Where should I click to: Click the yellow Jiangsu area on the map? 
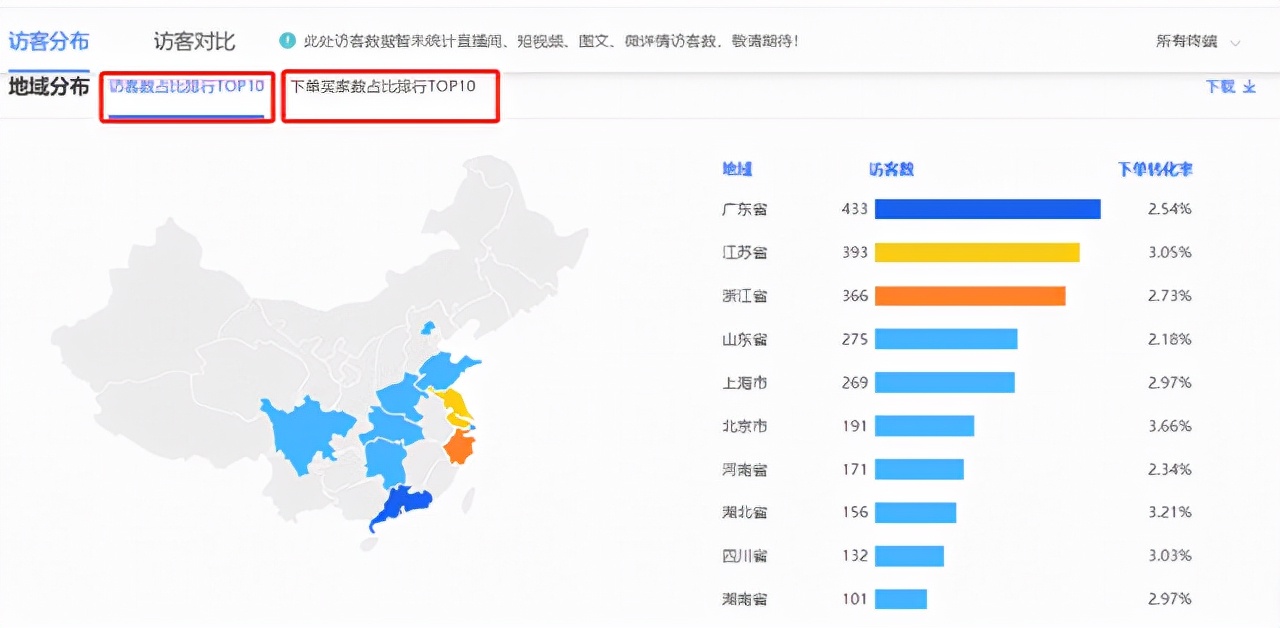coord(456,403)
